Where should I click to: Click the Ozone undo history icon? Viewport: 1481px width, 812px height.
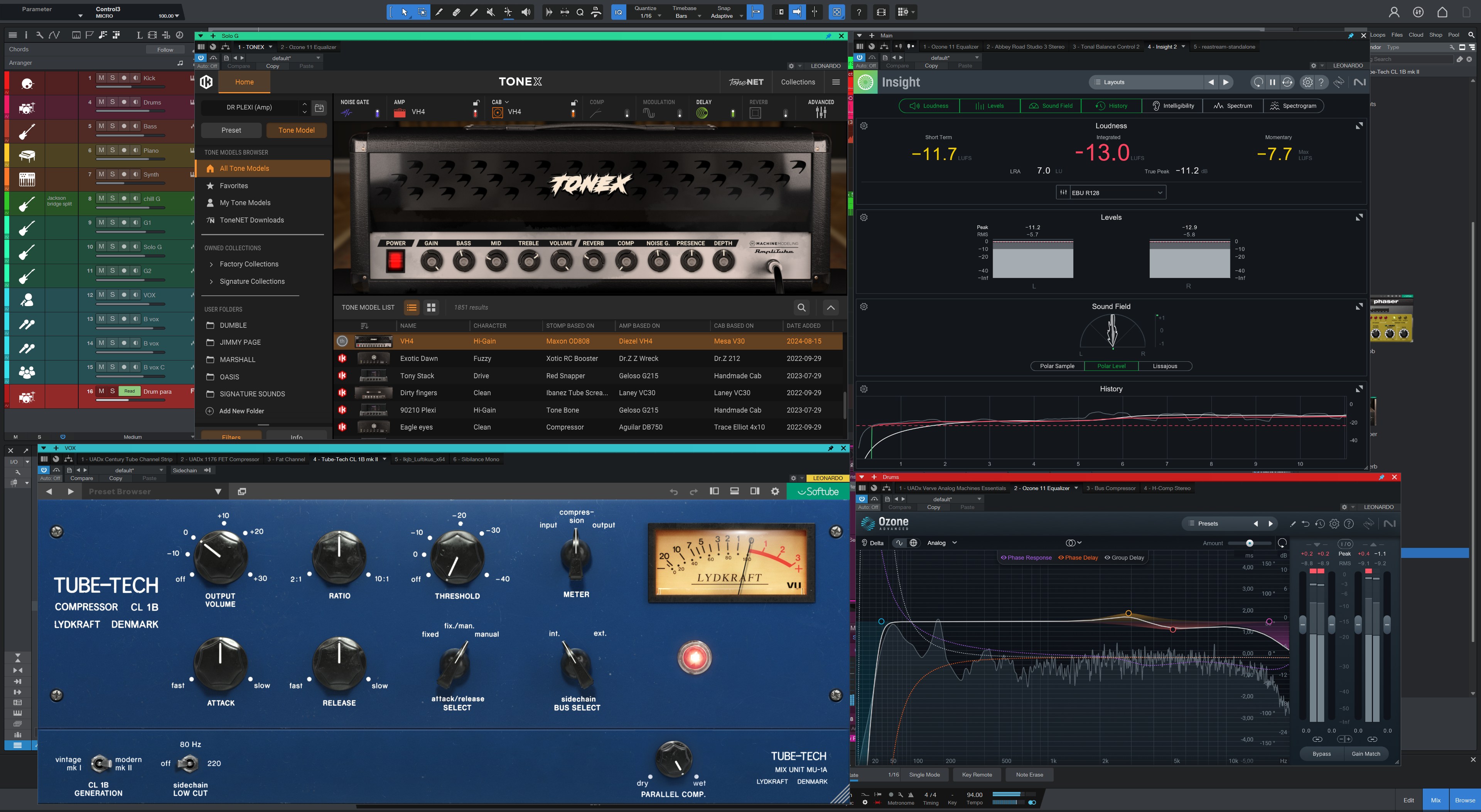coord(1319,524)
